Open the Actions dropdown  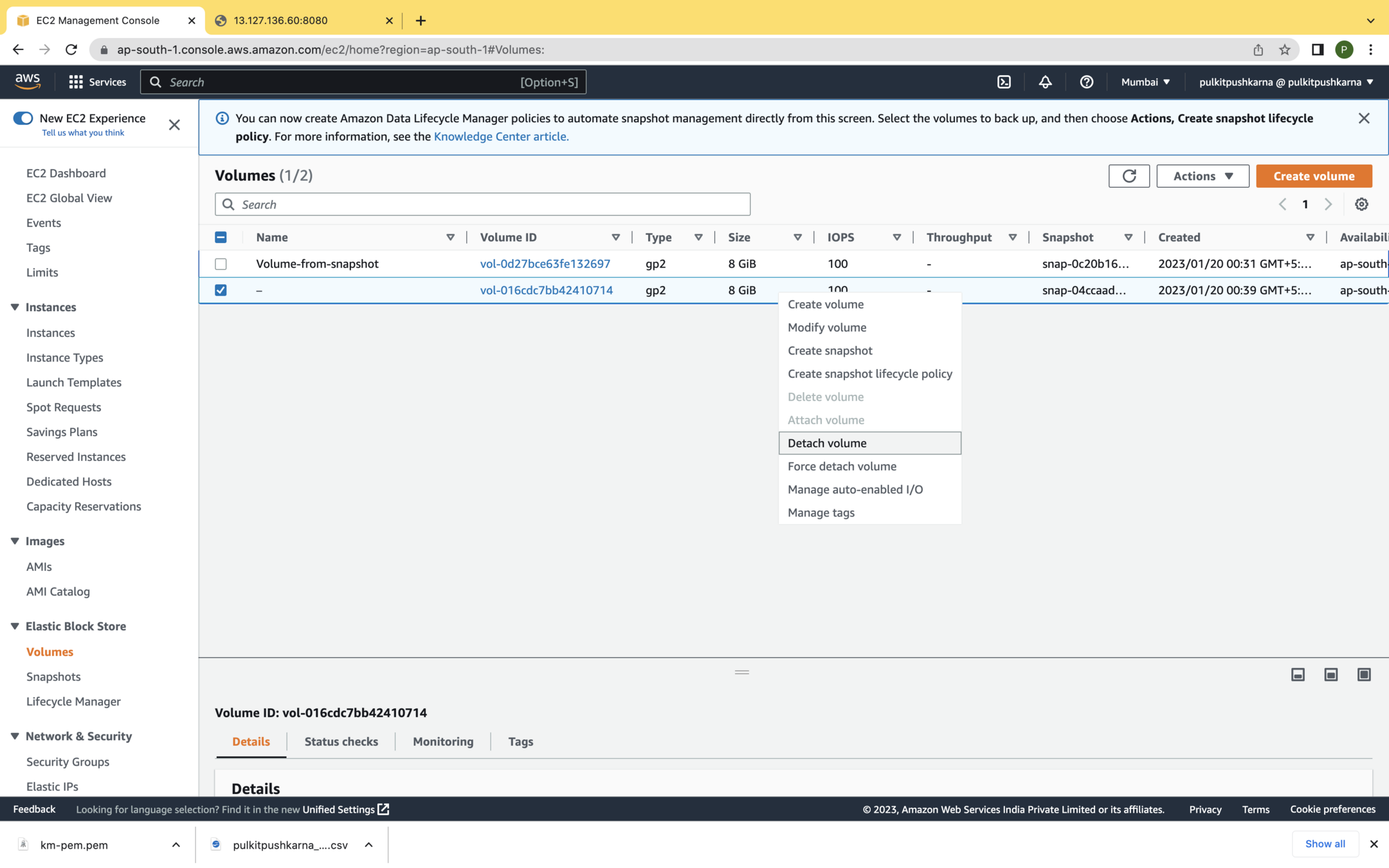point(1202,176)
